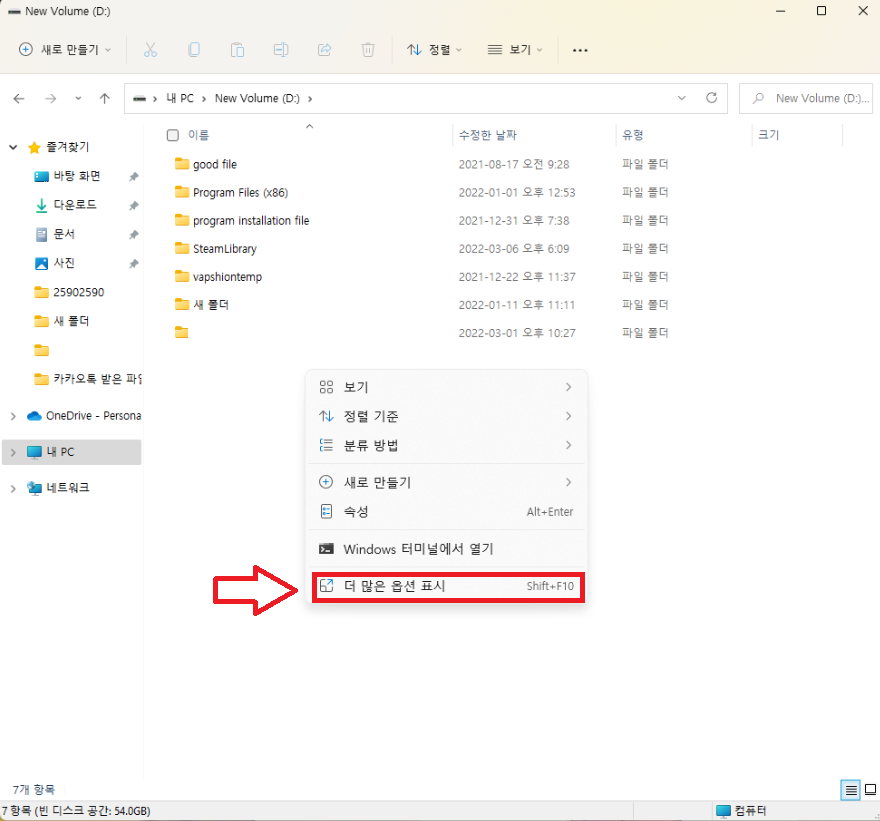Open recent locations dropdown arrow
This screenshot has height=821, width=880.
(78, 99)
